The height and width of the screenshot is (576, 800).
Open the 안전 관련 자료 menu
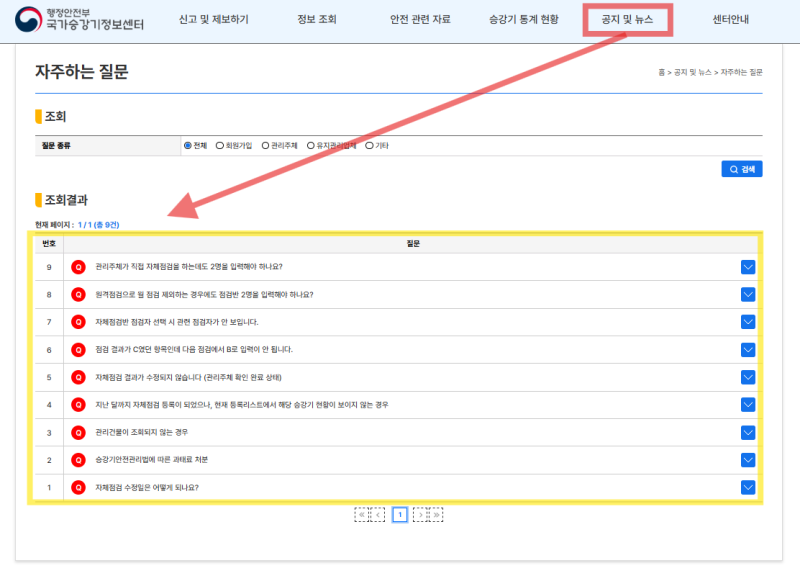[x=420, y=19]
